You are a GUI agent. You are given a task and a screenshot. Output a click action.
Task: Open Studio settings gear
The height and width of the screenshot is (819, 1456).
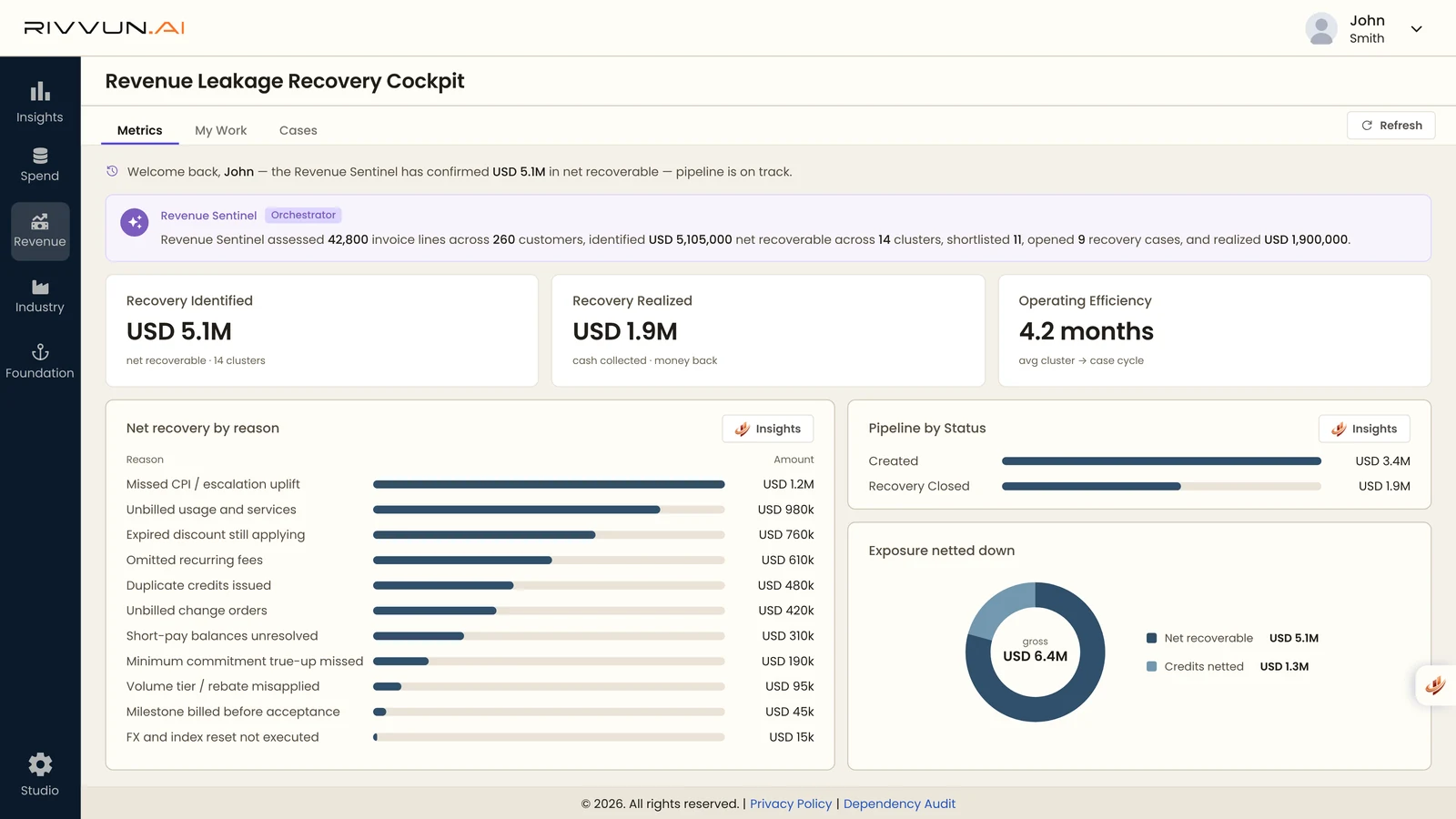pyautogui.click(x=40, y=763)
